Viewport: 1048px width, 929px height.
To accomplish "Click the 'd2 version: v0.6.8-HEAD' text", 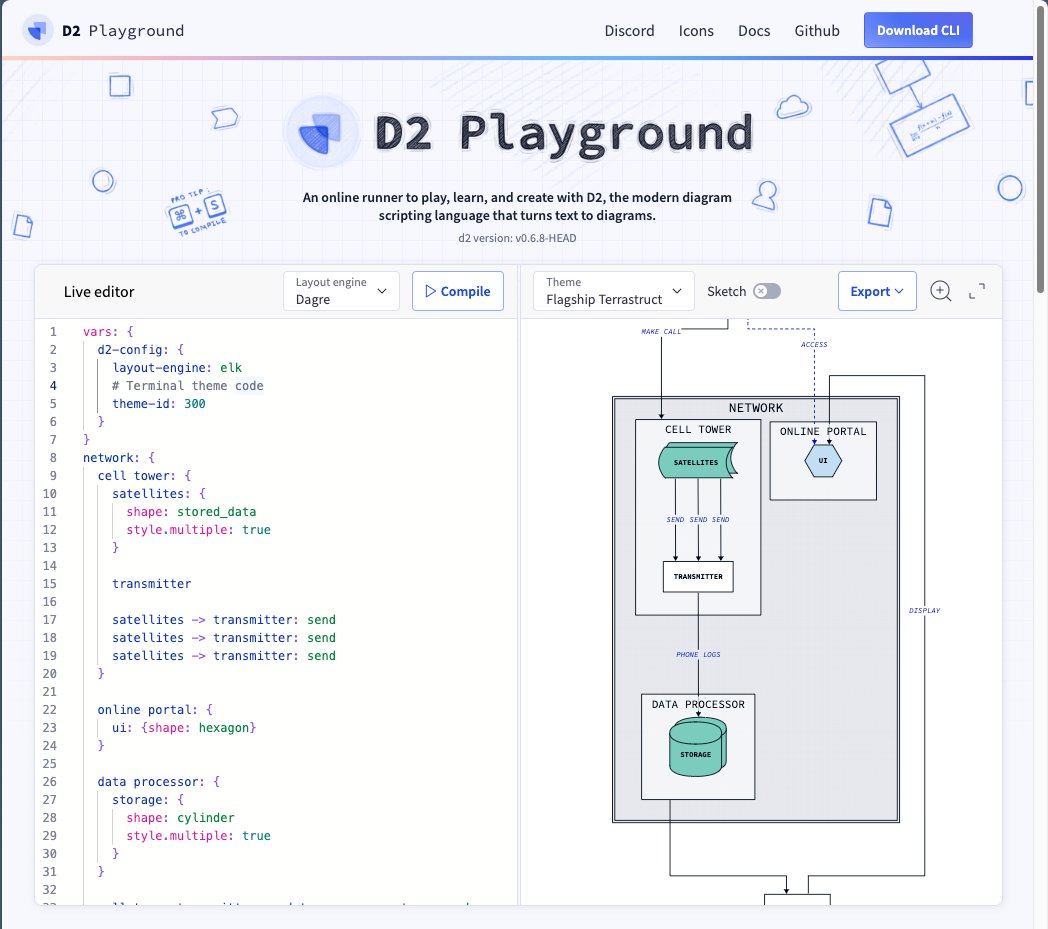I will 517,238.
